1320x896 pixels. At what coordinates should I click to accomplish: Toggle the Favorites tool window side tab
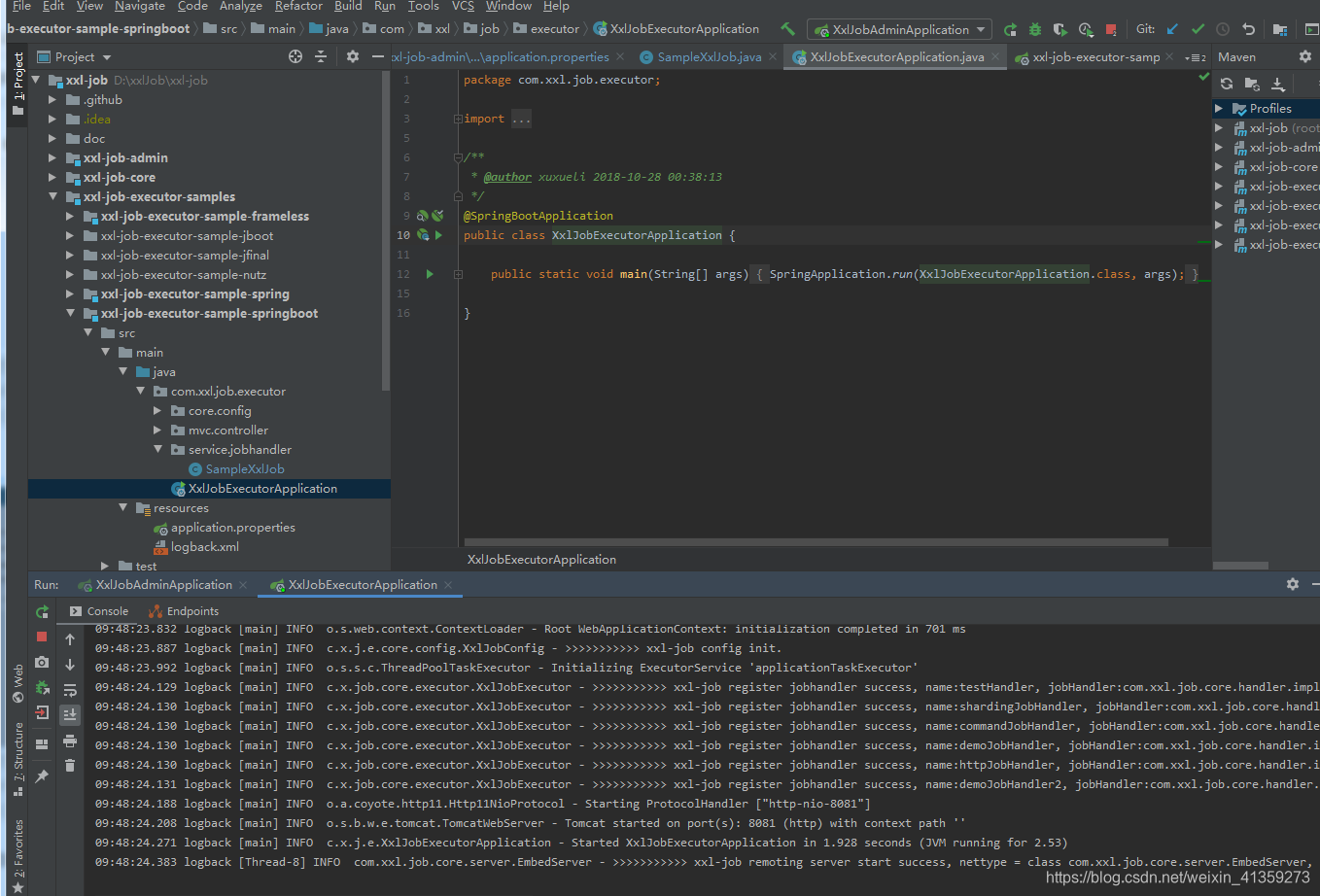point(17,855)
